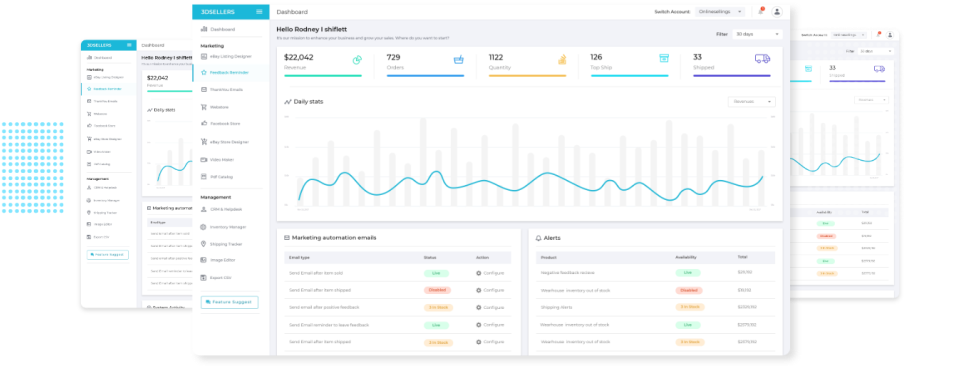Open Revenues dropdown in right background window
959x366 pixels.
click(872, 99)
